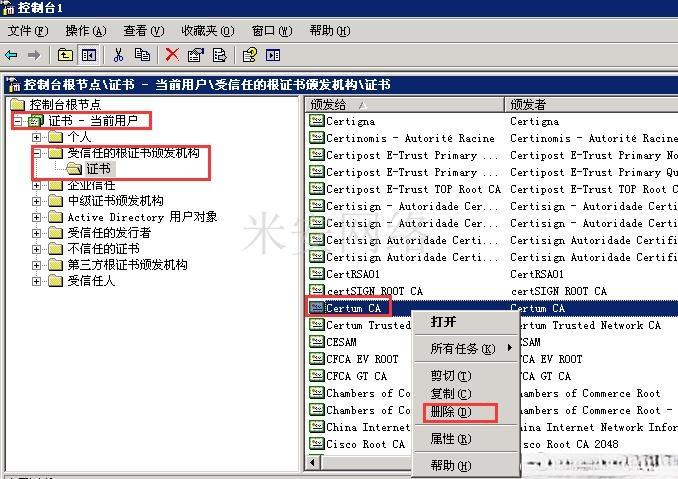Choose 剪切(T) in the context menu
678x479 pixels.
point(465,375)
